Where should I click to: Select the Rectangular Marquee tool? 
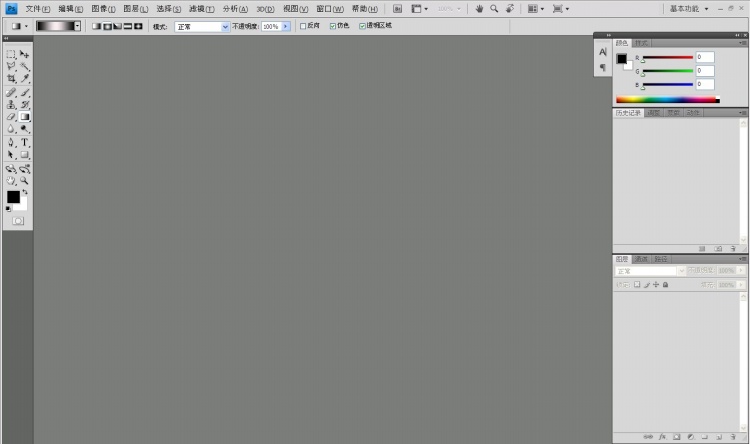11,54
